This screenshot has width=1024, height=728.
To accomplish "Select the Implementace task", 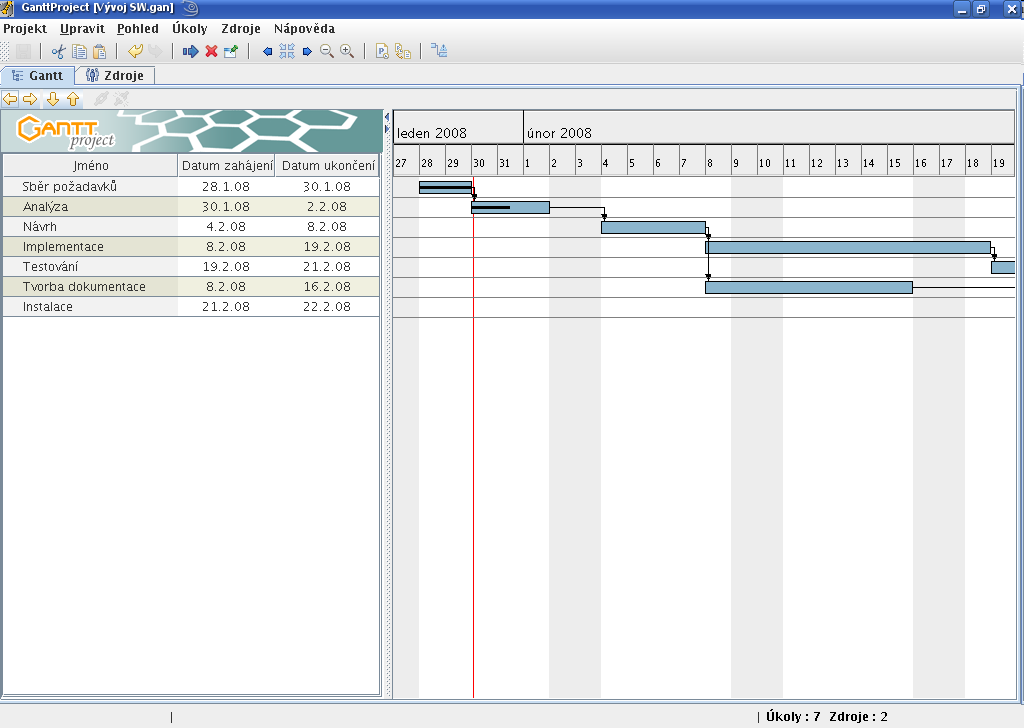I will (191, 247).
